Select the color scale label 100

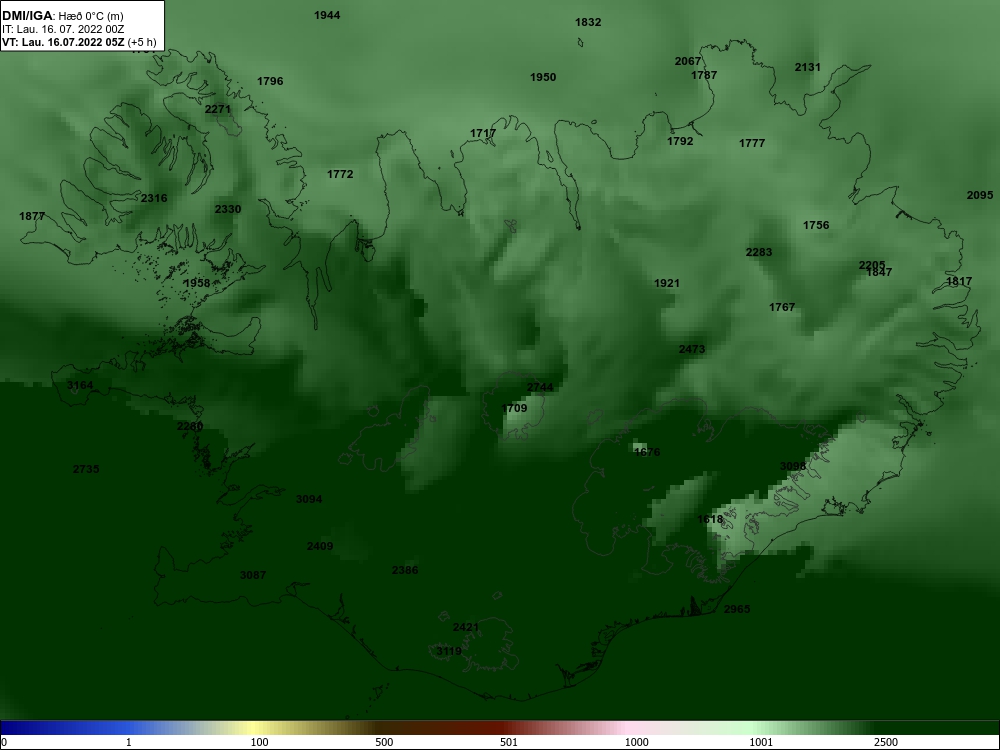coord(259,742)
